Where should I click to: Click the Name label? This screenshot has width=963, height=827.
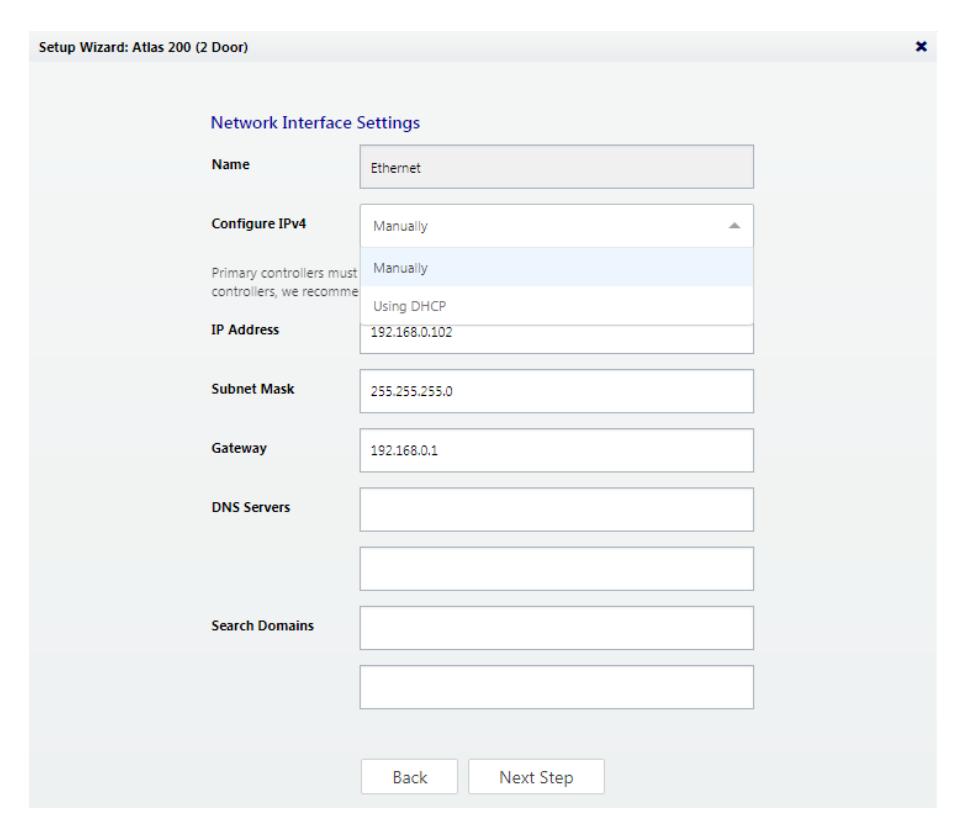(x=230, y=165)
